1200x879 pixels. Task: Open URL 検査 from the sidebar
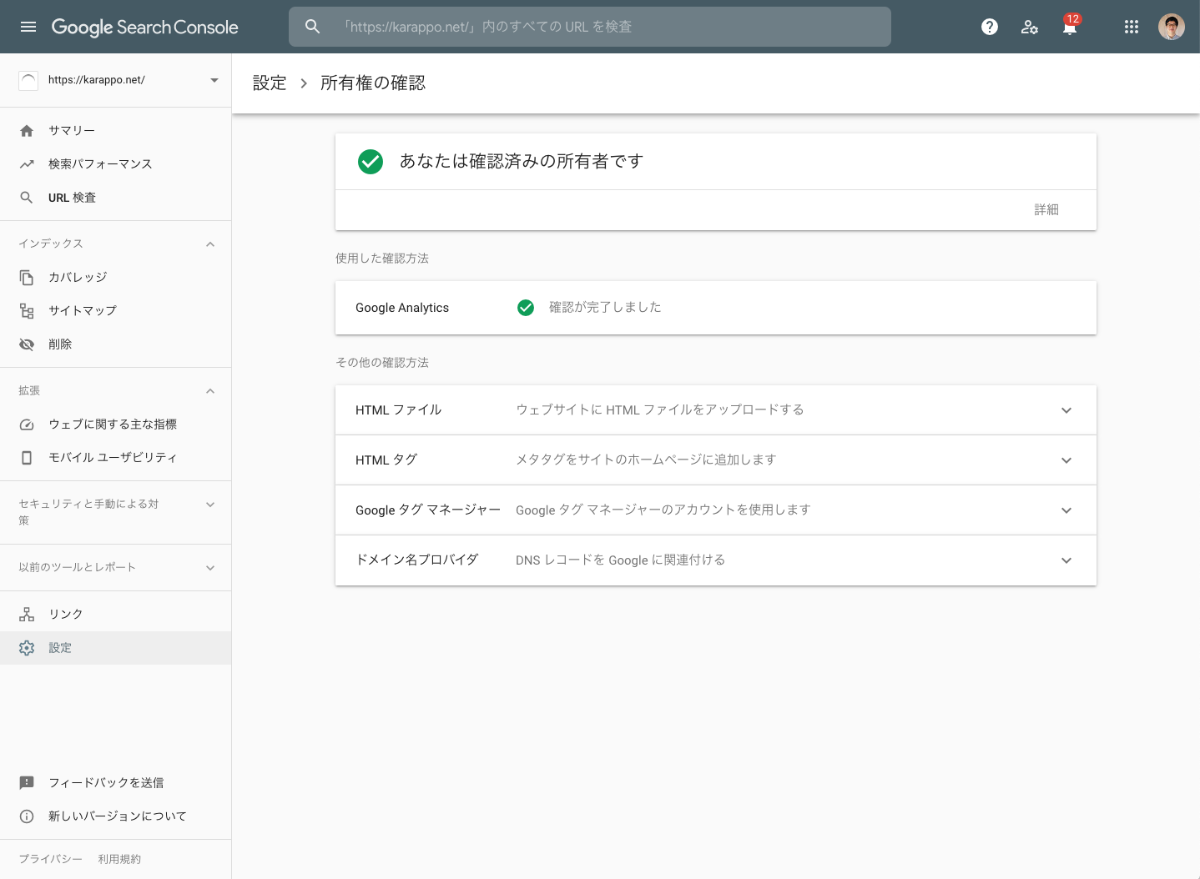pyautogui.click(x=115, y=198)
